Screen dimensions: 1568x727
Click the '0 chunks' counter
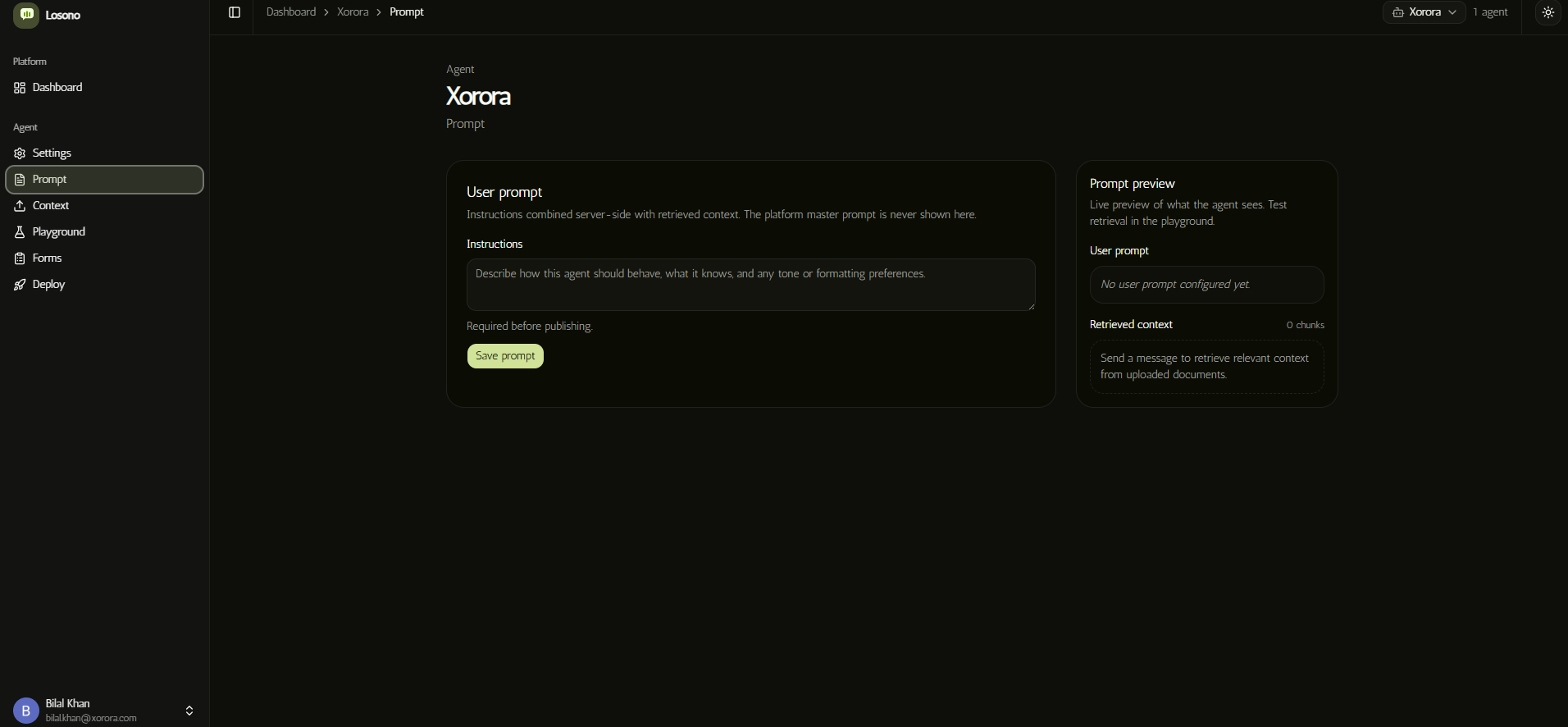1306,325
